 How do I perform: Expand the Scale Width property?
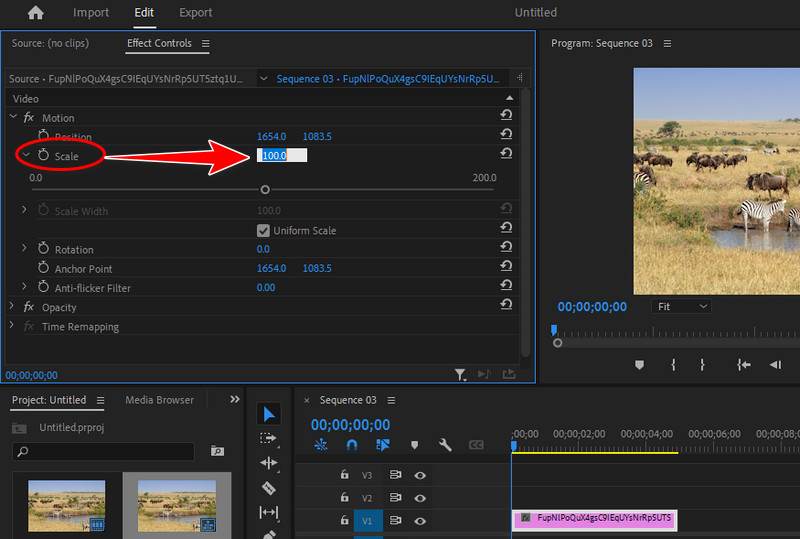[23, 209]
